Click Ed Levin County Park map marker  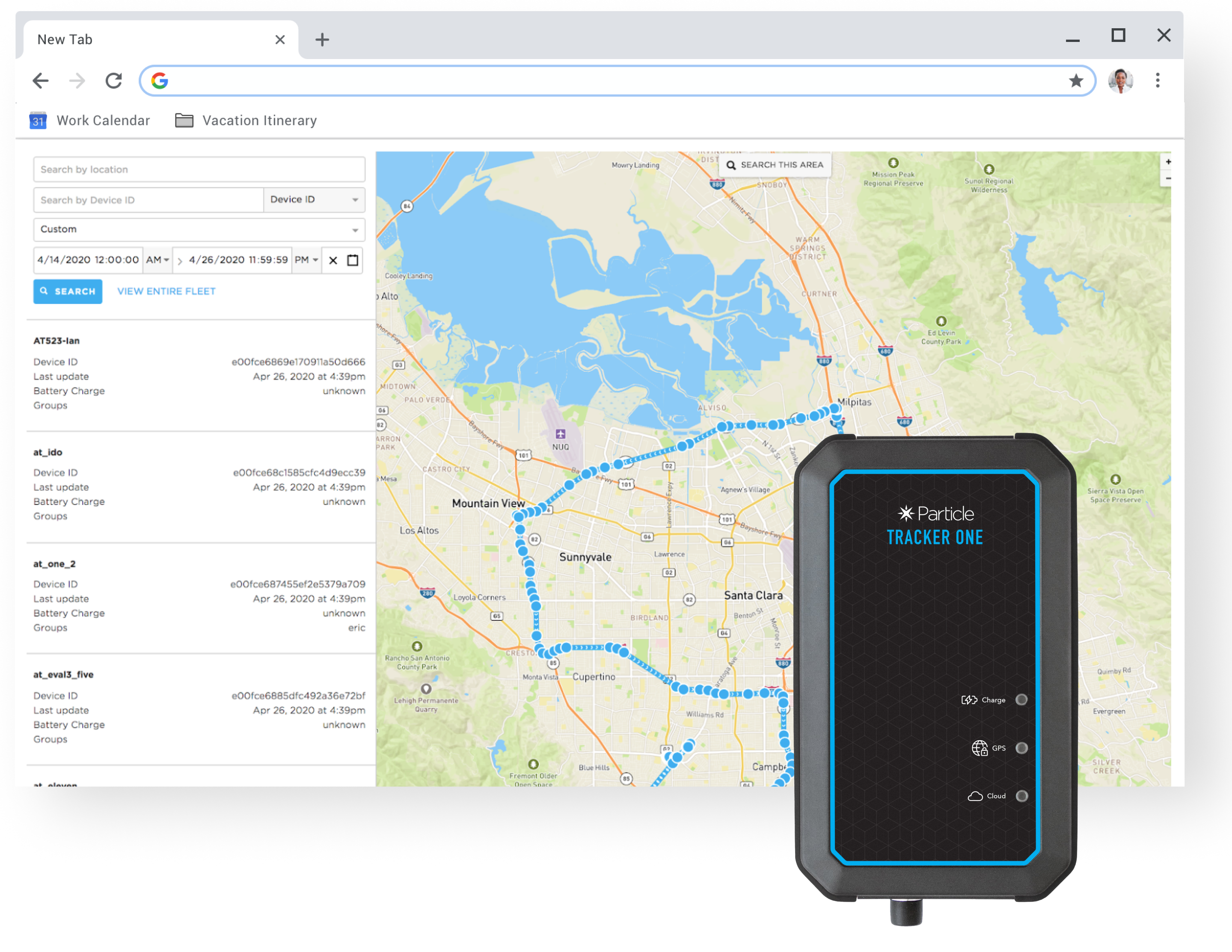coord(941,321)
